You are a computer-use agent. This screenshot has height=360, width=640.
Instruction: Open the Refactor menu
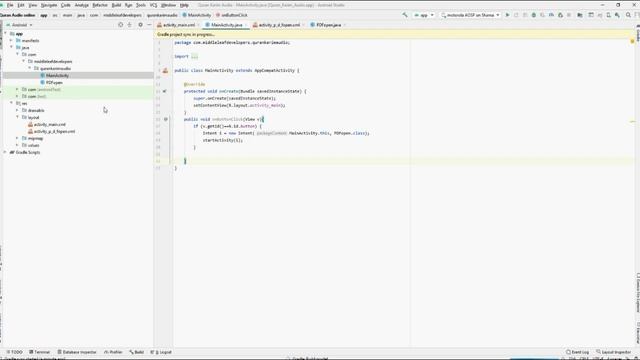click(100, 5)
